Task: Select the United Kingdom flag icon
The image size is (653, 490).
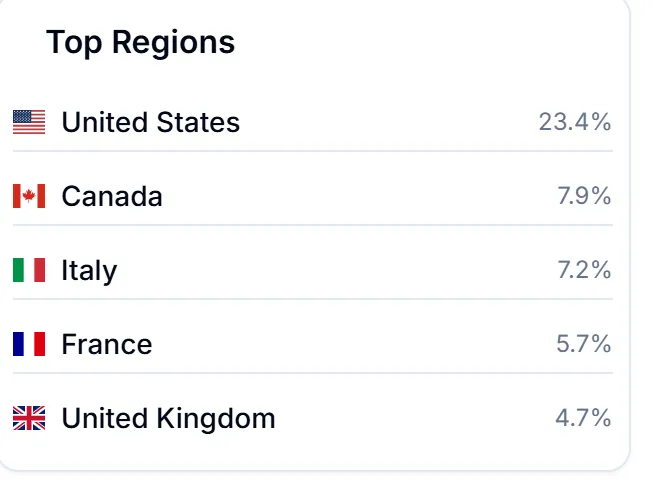Action: pyautogui.click(x=29, y=418)
